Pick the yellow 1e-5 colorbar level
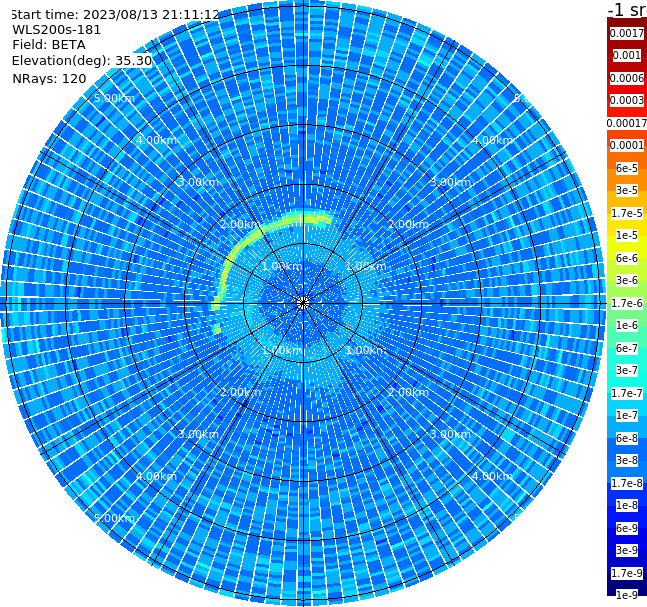Viewport: 647px width, 607px height. tap(627, 236)
